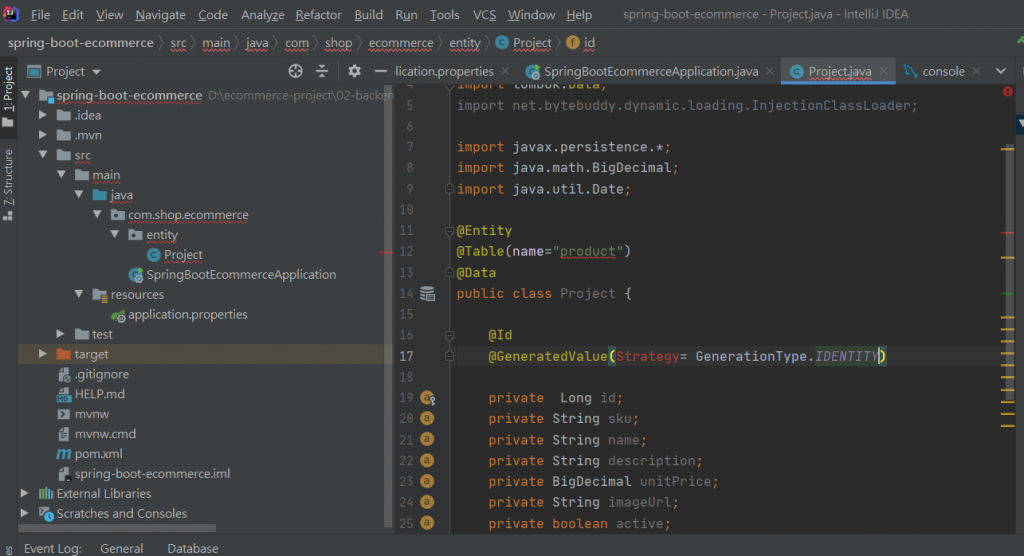The height and width of the screenshot is (556, 1024).
Task: Click the database gutter icon on line 14
Action: [x=428, y=294]
